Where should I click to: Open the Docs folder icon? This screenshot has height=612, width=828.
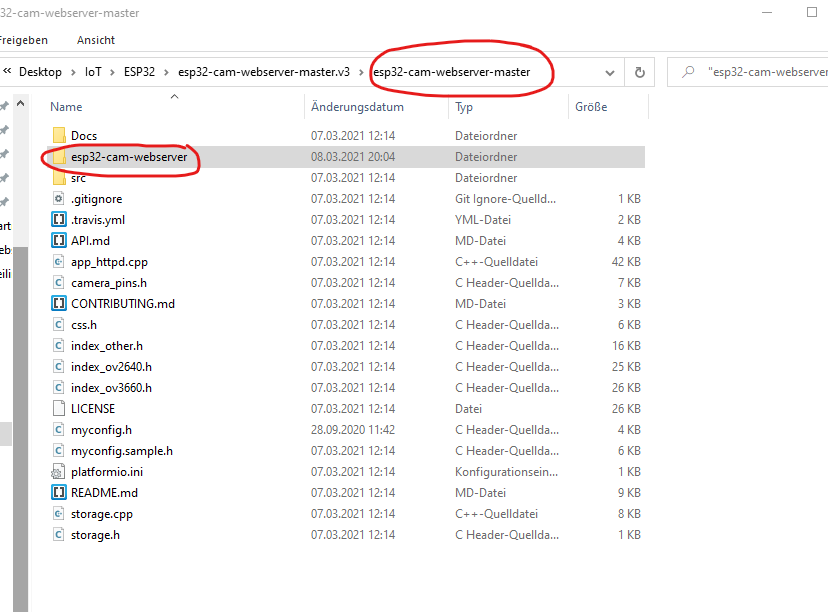pyautogui.click(x=59, y=136)
